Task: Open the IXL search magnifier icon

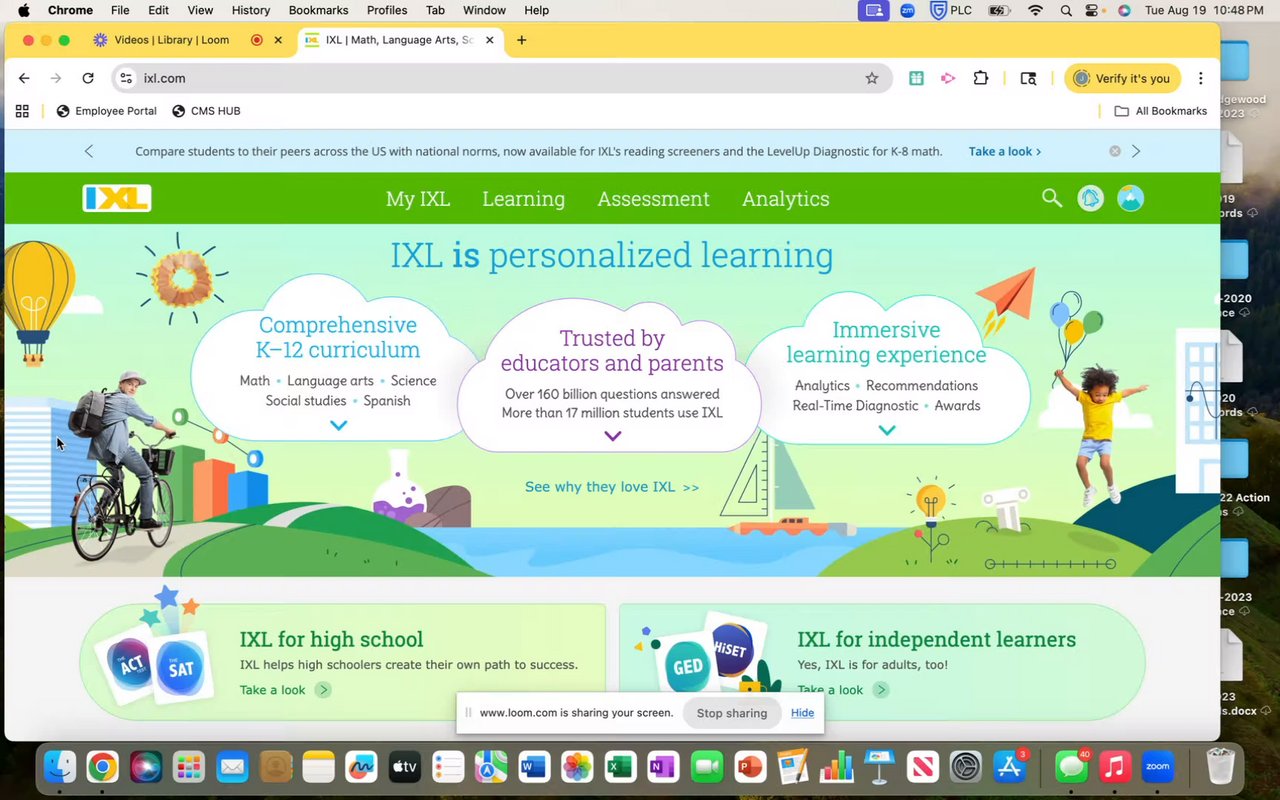Action: click(1051, 198)
